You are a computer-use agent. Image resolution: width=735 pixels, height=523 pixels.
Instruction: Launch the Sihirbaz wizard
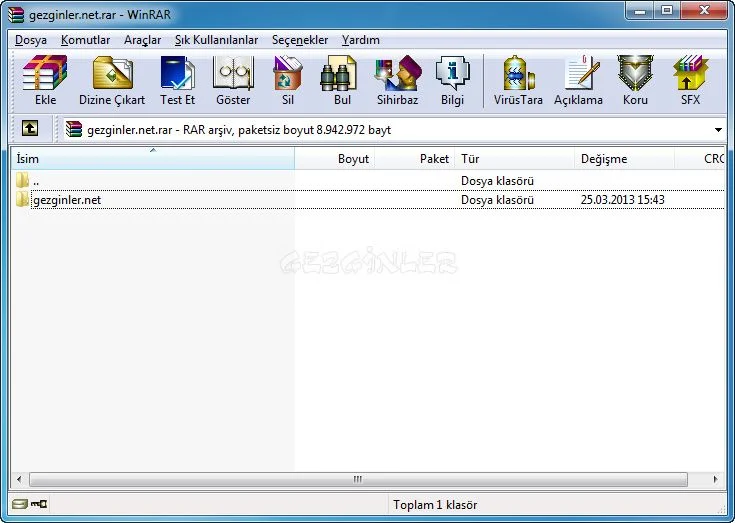[x=397, y=80]
